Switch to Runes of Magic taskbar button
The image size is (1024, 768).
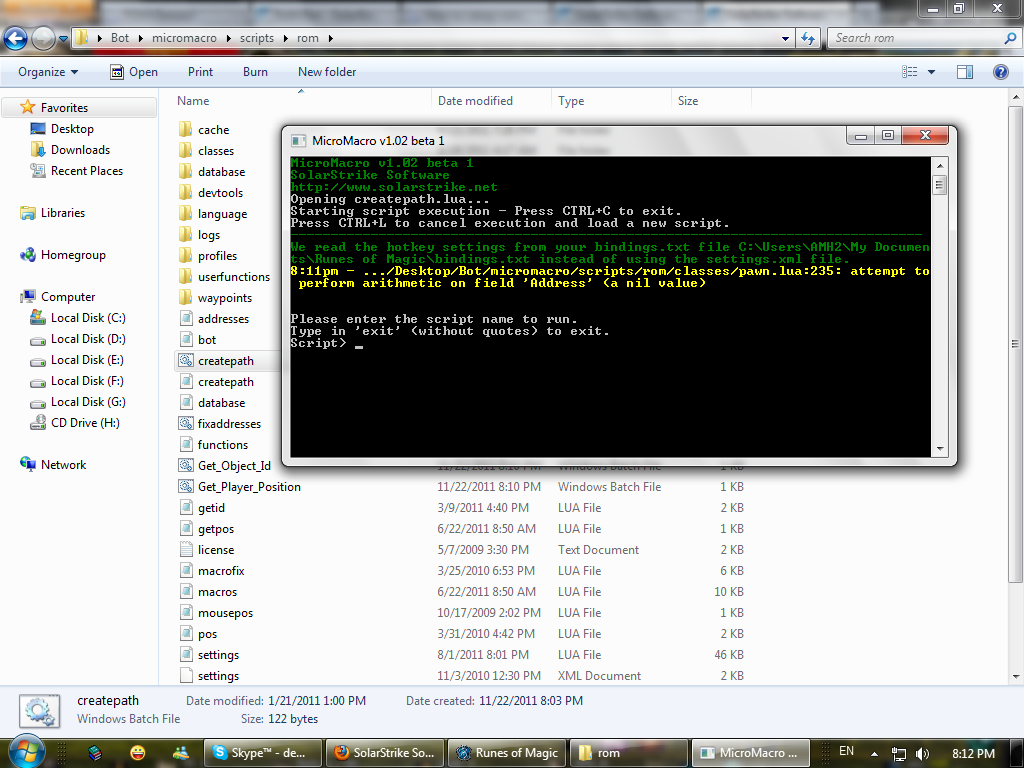click(507, 752)
